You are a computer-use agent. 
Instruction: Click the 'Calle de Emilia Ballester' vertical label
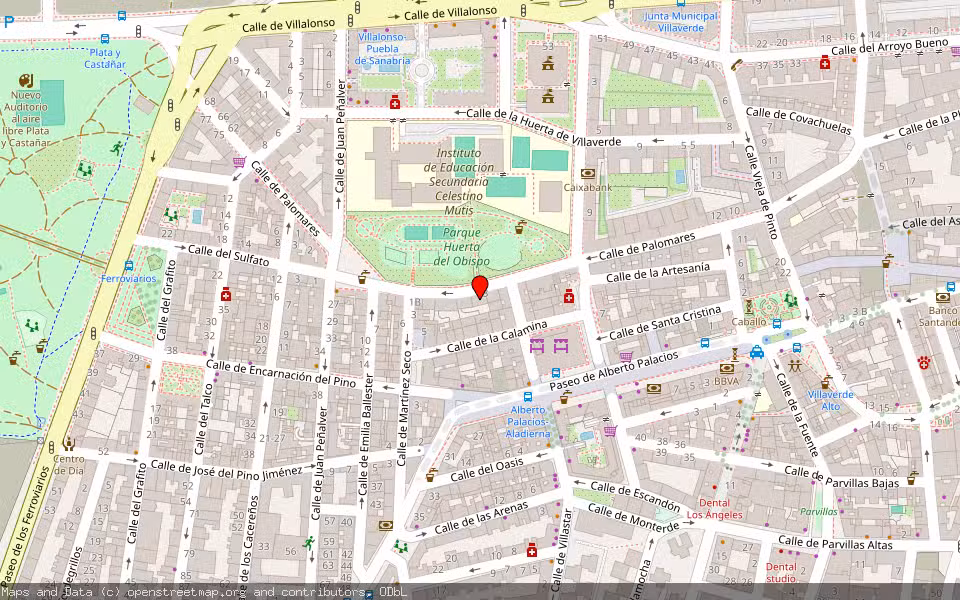tap(365, 434)
